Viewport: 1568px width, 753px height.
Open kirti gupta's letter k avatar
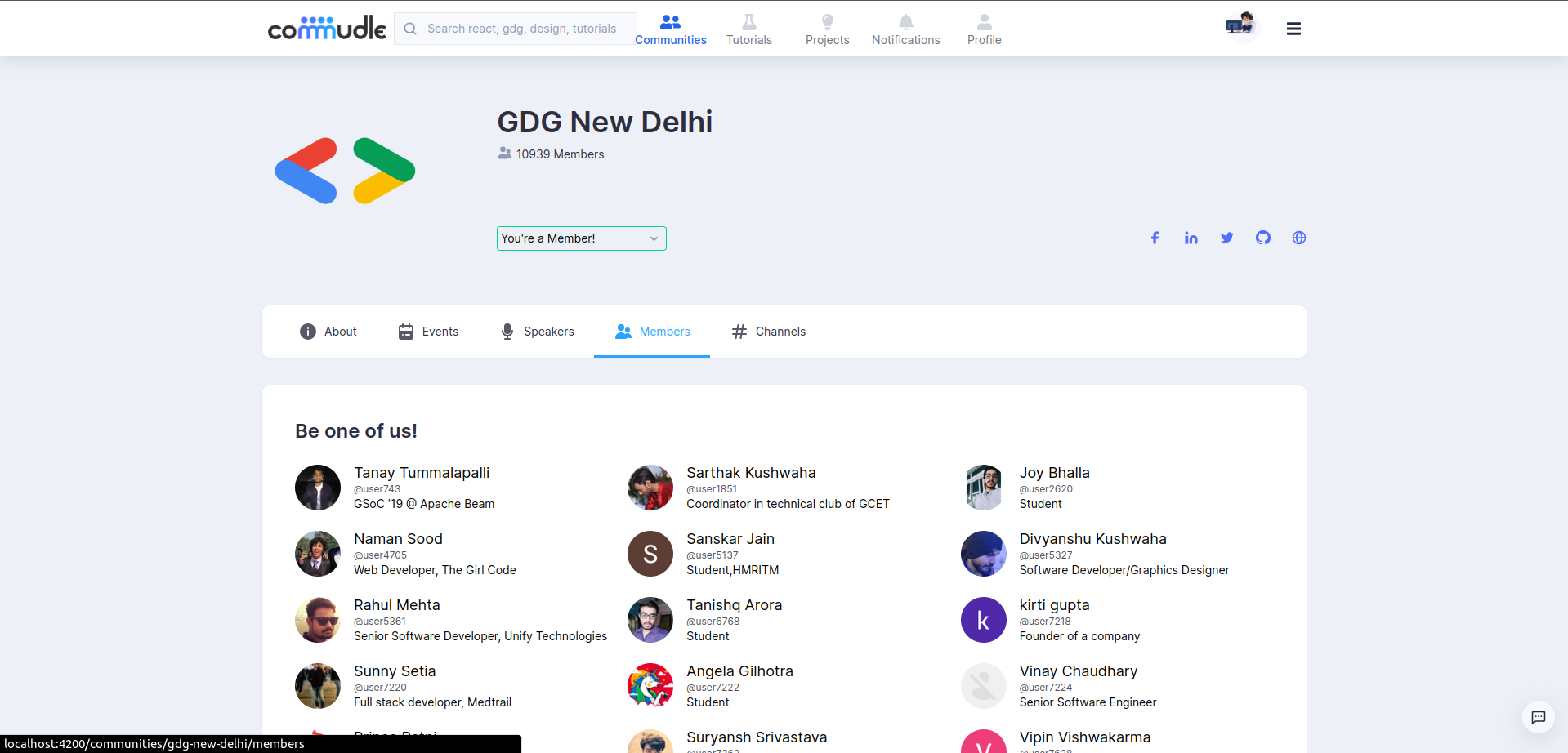pyautogui.click(x=983, y=620)
